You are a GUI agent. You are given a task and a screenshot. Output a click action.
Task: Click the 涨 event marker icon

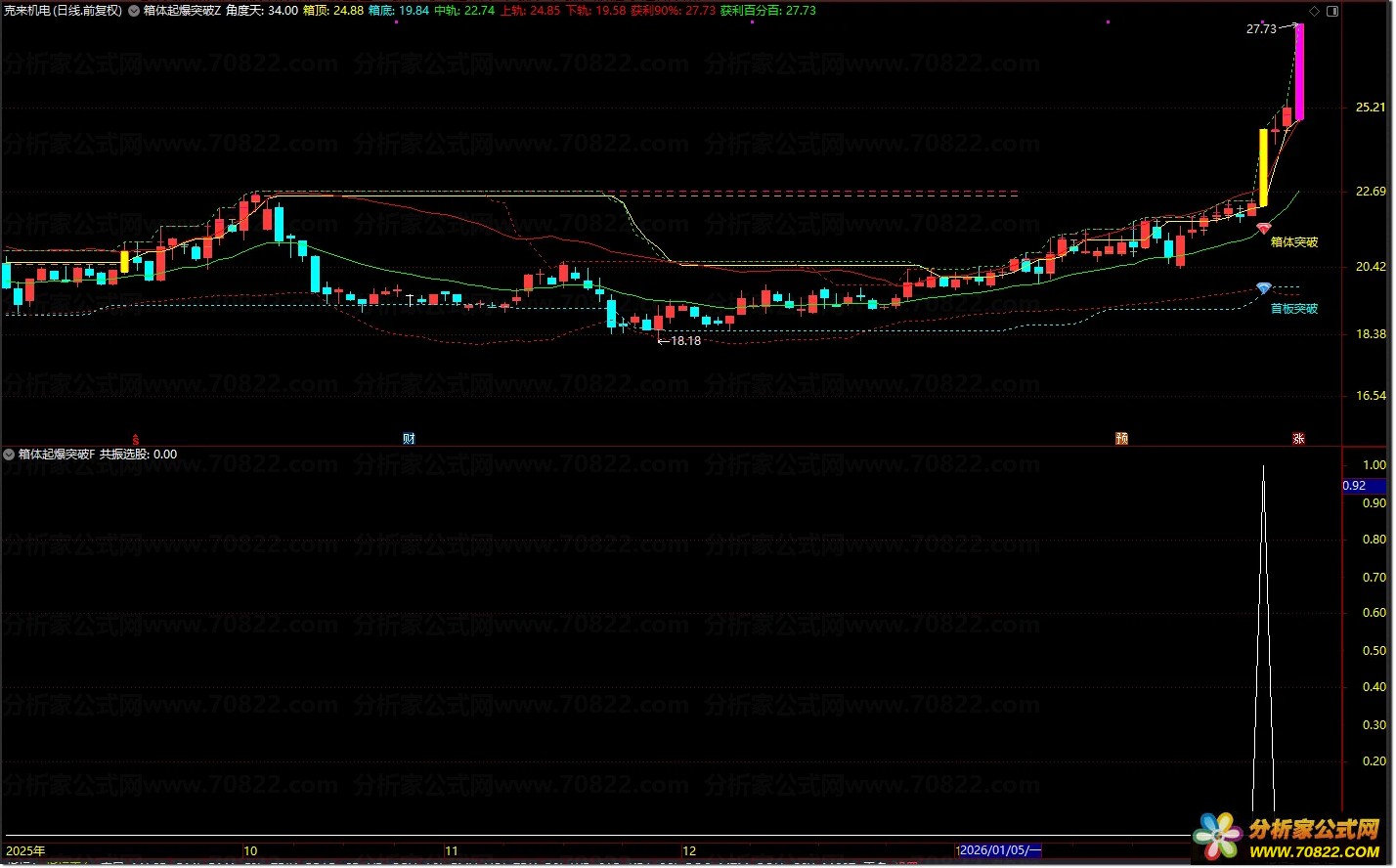coord(1298,439)
